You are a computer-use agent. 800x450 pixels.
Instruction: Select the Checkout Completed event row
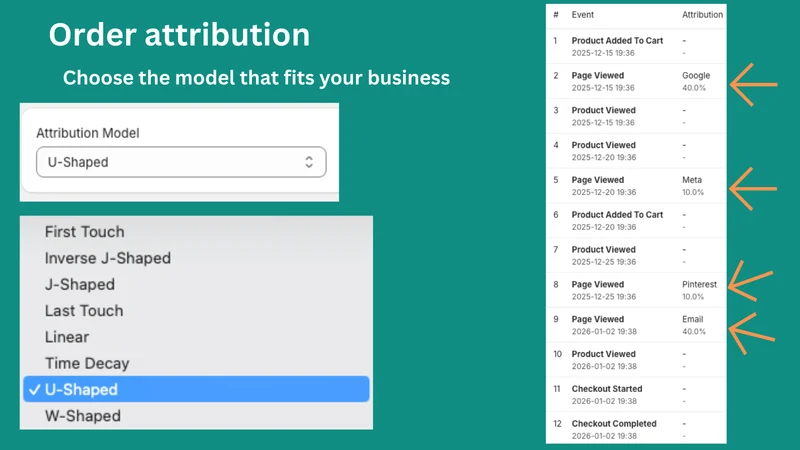(636, 428)
